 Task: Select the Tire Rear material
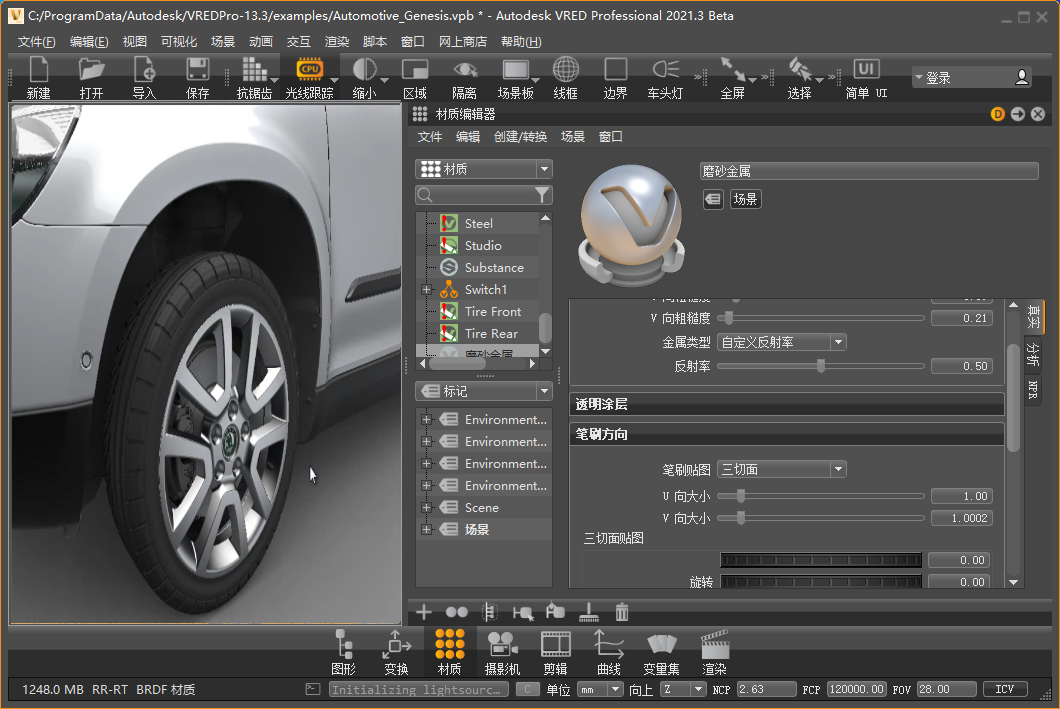491,333
